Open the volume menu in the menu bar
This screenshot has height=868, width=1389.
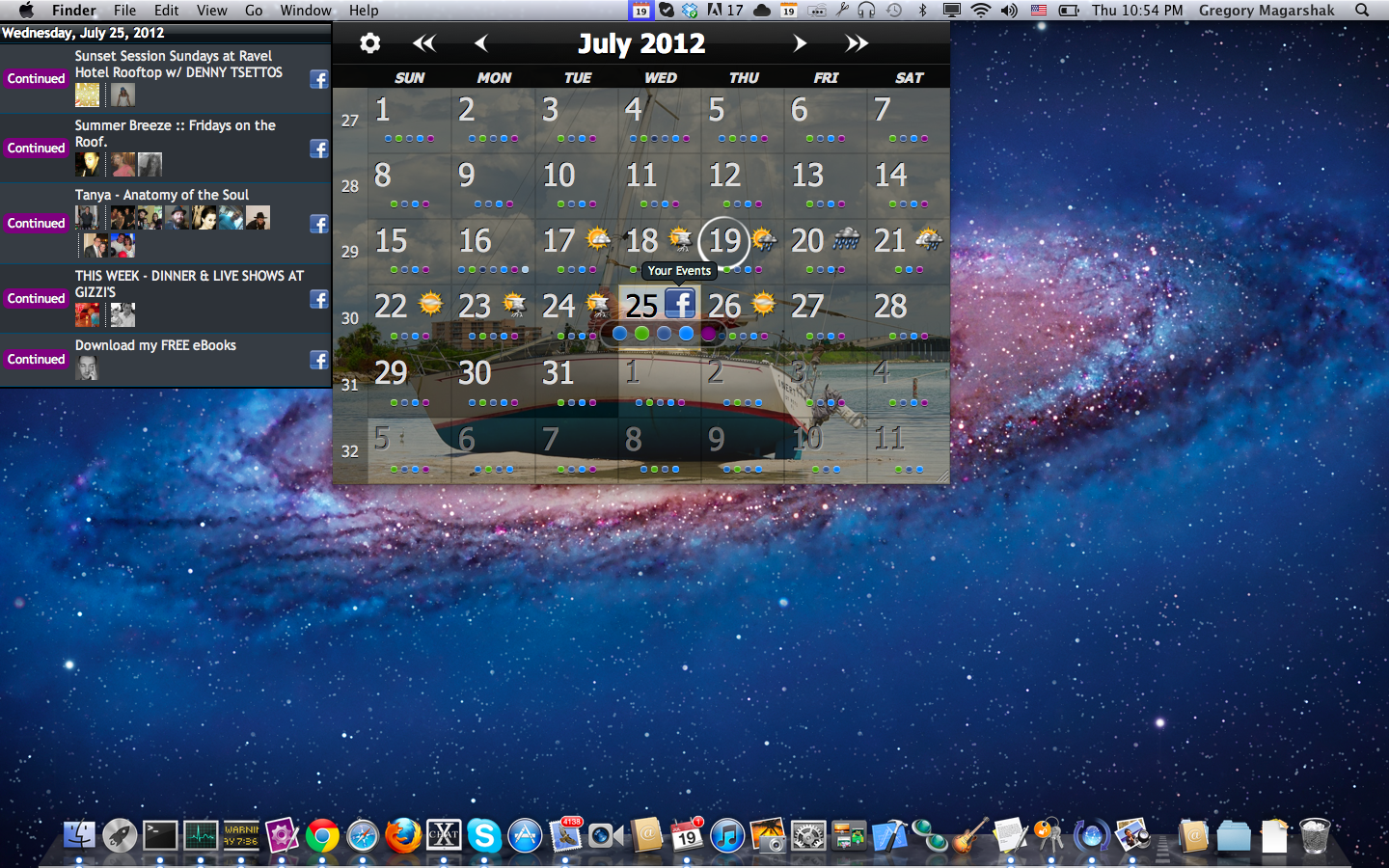tap(1007, 11)
